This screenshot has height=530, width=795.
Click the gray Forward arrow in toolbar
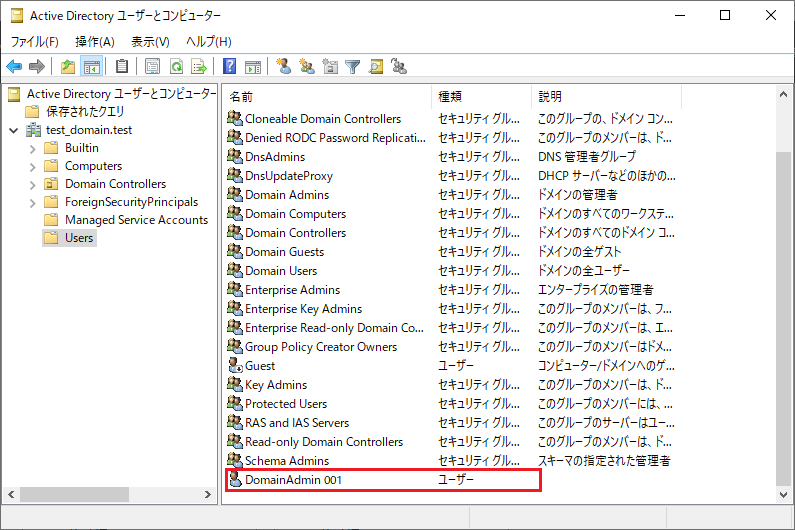(x=37, y=66)
